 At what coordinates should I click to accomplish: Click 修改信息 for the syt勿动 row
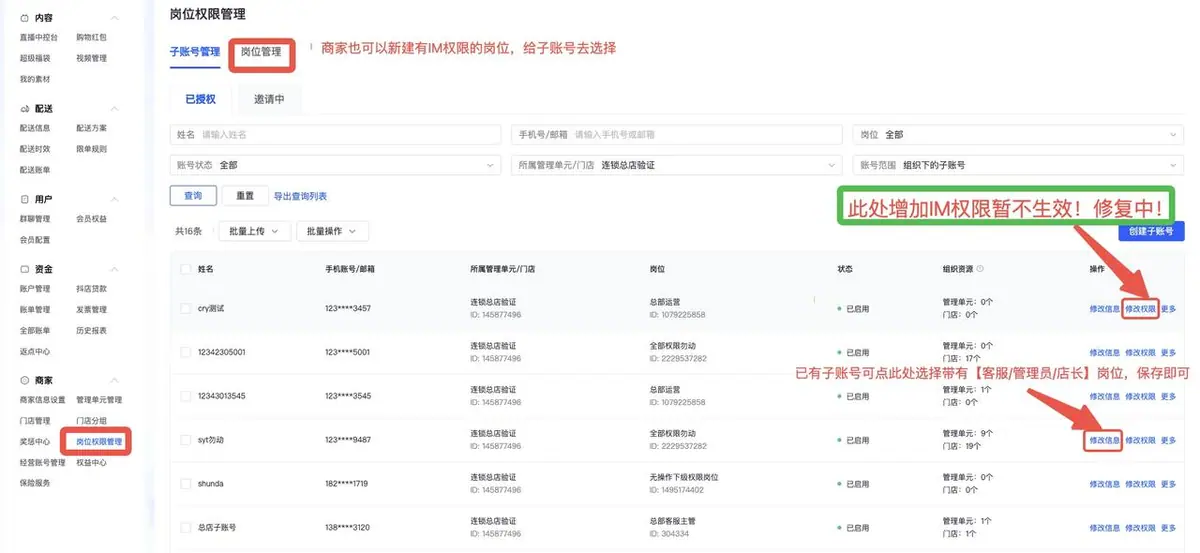1105,440
